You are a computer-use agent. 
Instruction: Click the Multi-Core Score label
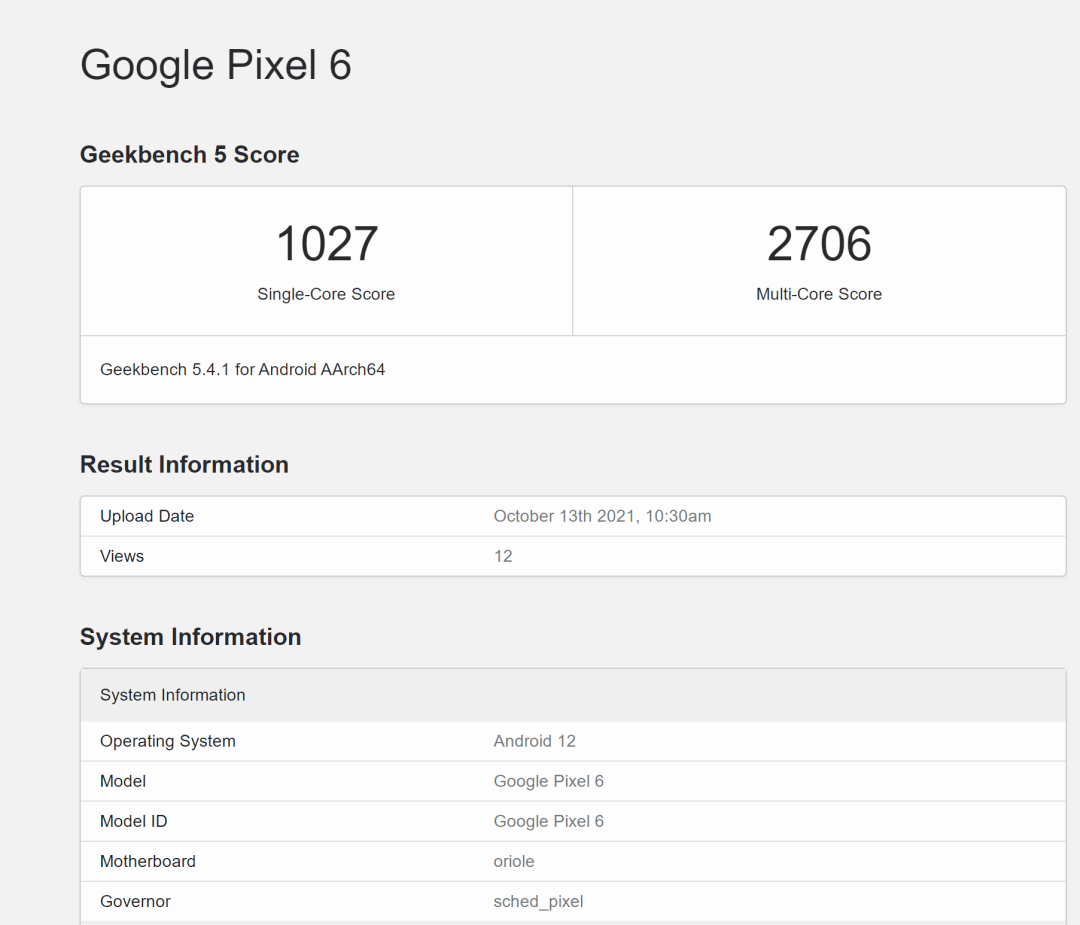[819, 294]
